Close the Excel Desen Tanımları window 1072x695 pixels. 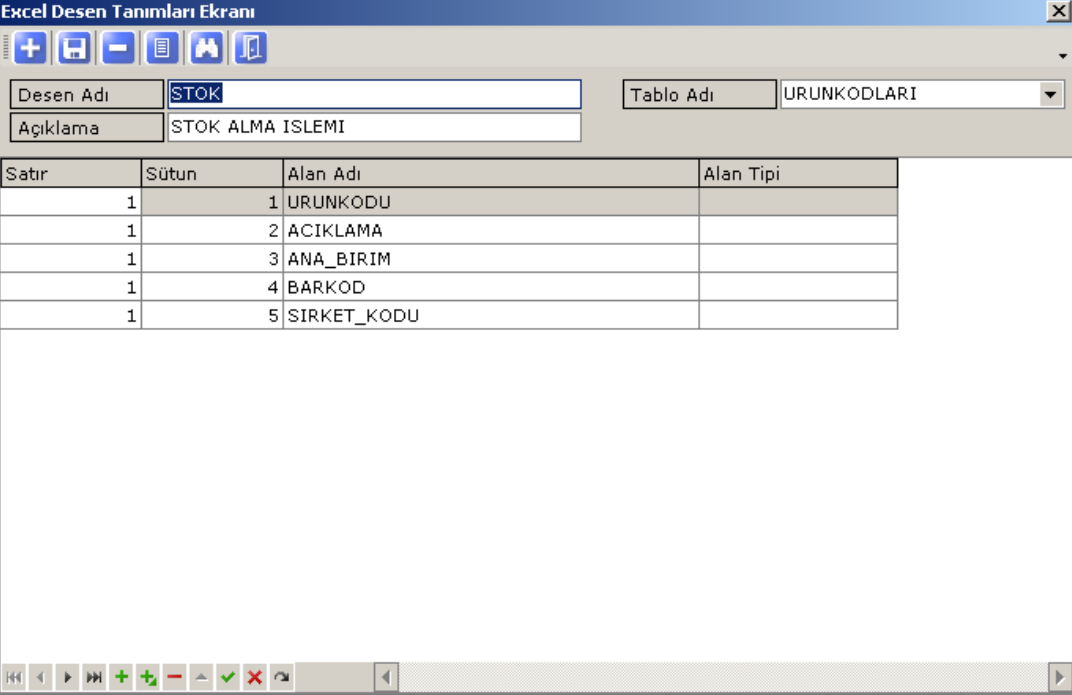[x=1058, y=12]
